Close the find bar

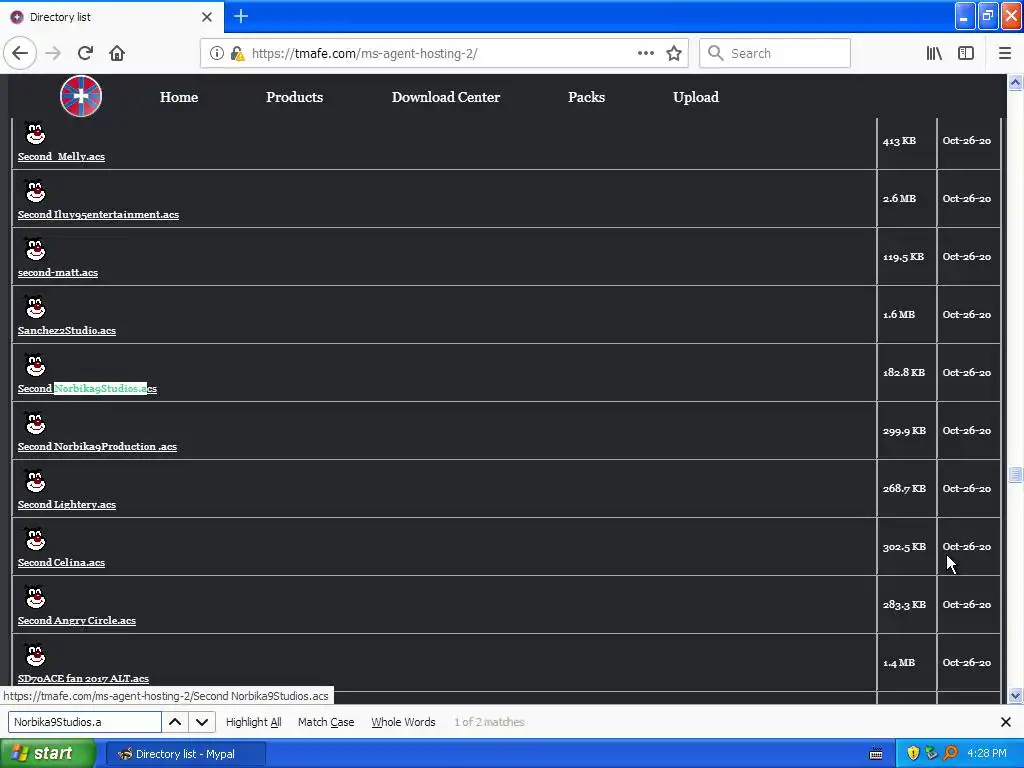[x=1006, y=722]
